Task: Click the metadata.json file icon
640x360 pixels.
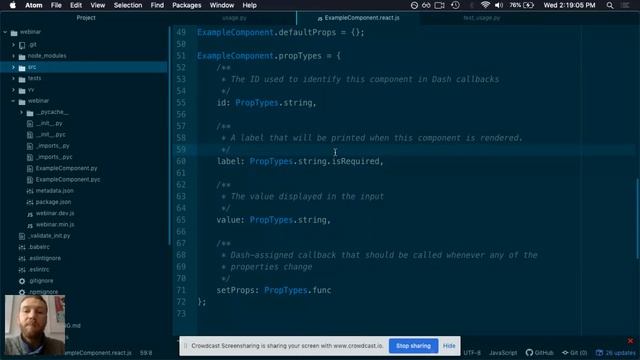Action: 30,191
